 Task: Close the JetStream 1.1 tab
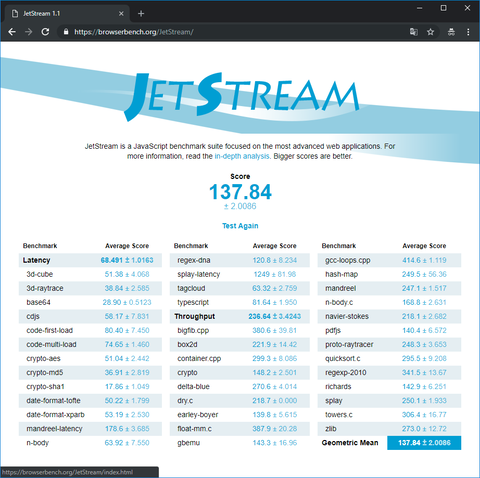click(x=121, y=14)
